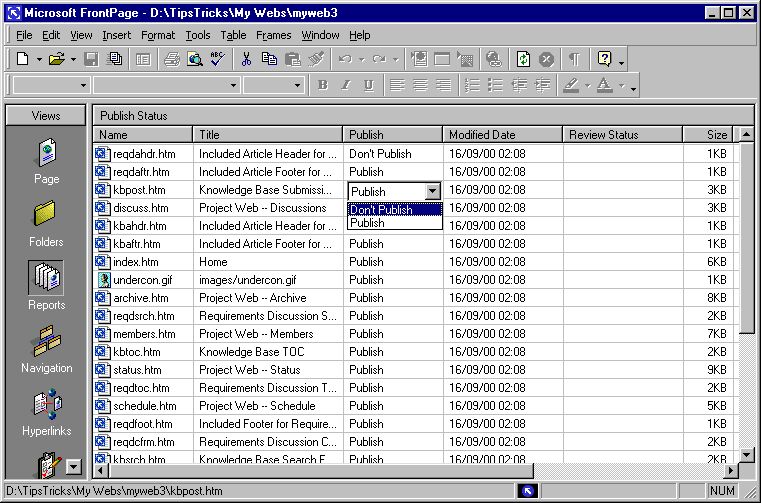Expand the Open button dropdown arrow

(x=73, y=60)
